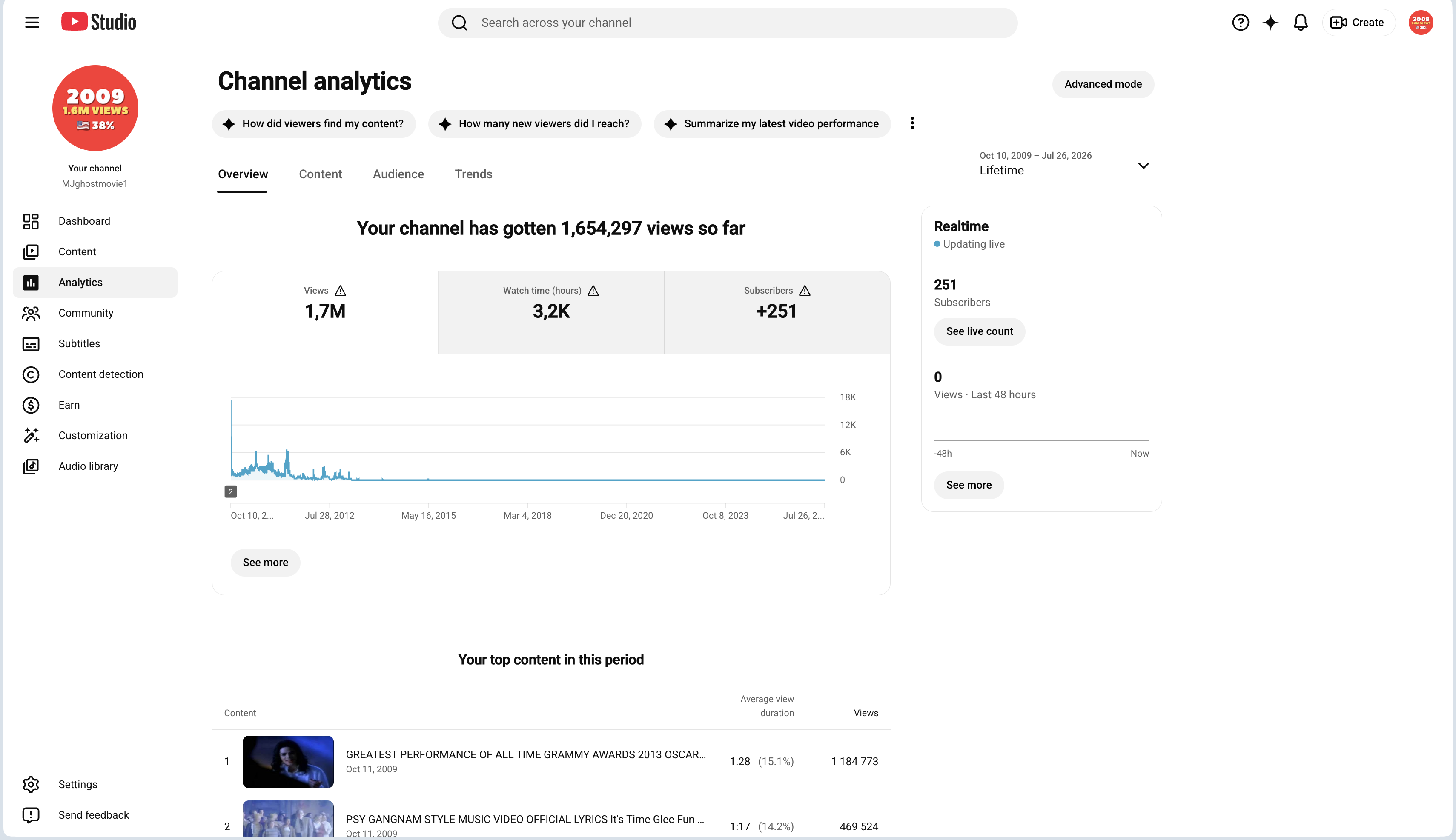Viewport: 1456px width, 840px height.
Task: Click See live count button
Action: (x=979, y=331)
